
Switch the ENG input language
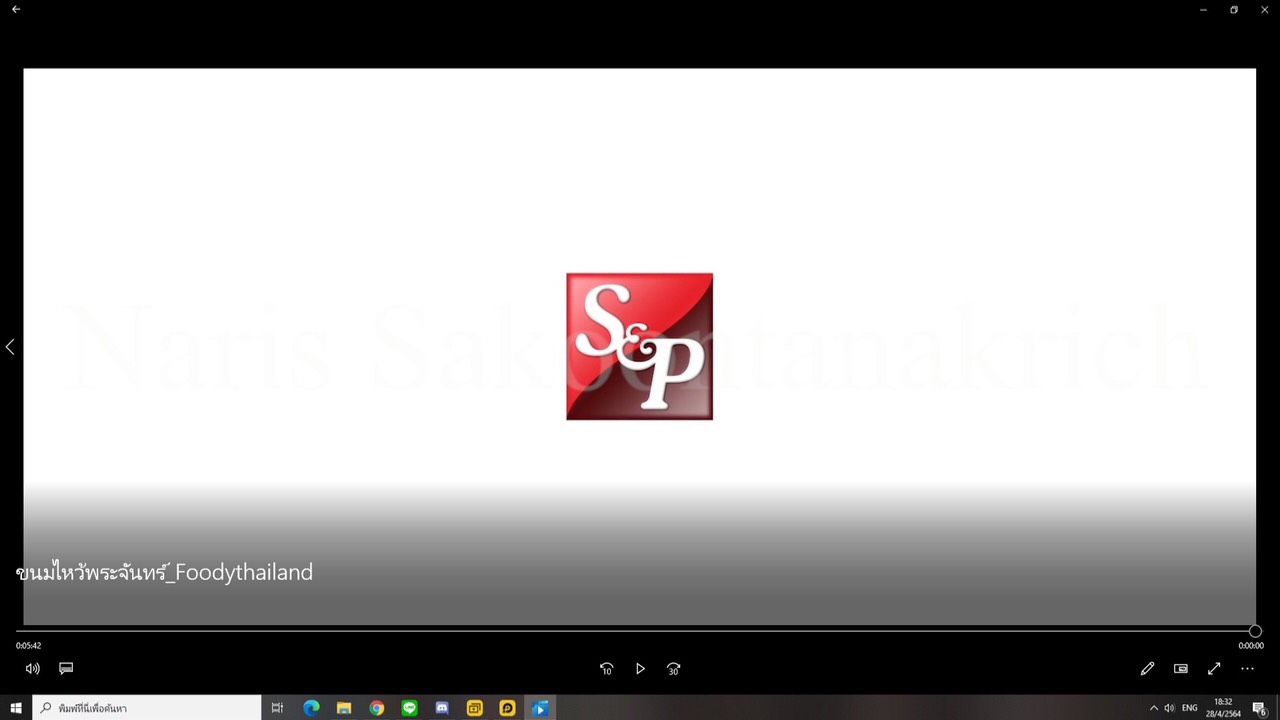point(1190,708)
